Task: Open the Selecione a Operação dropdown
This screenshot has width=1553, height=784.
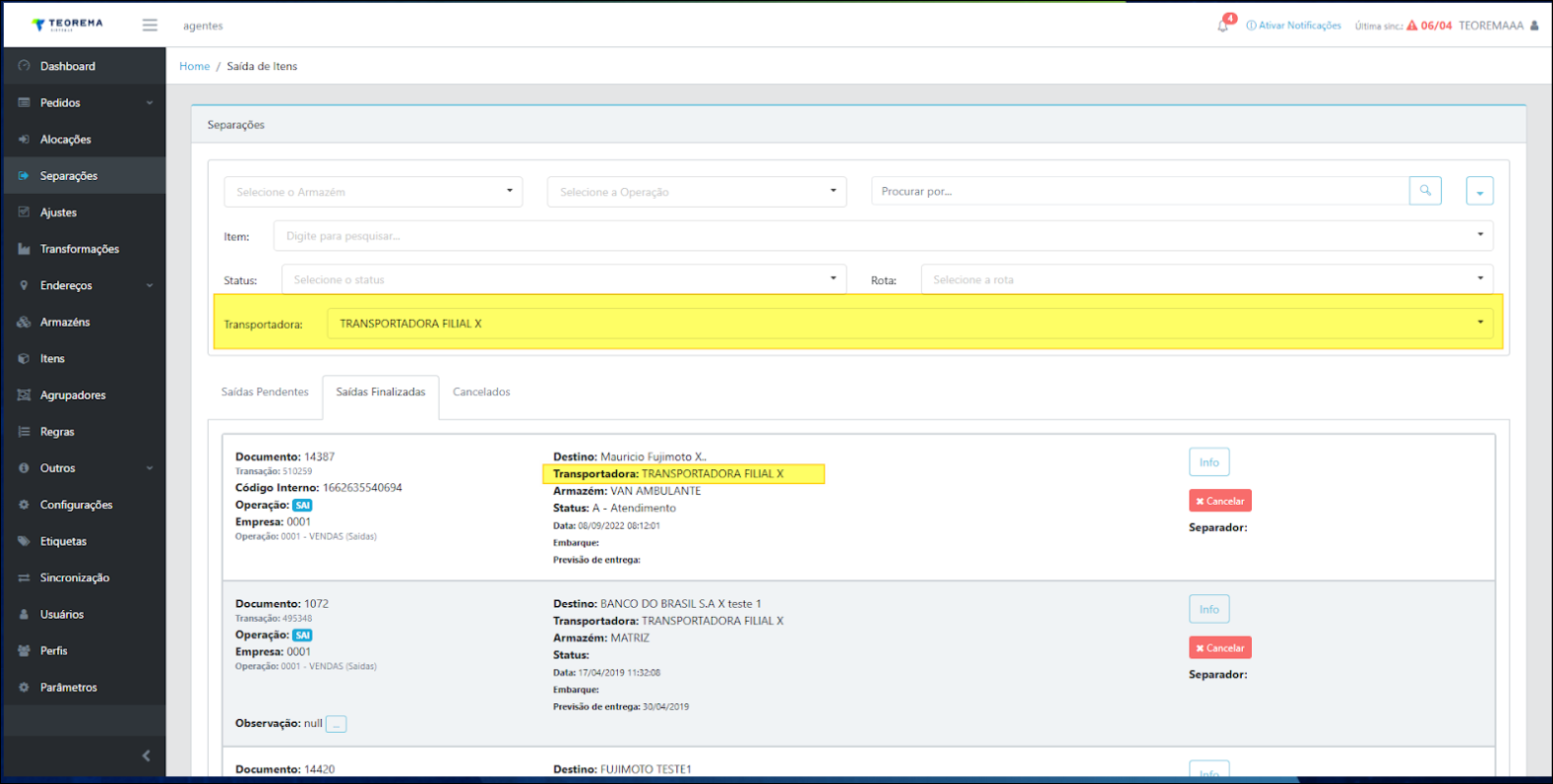Action: (697, 192)
